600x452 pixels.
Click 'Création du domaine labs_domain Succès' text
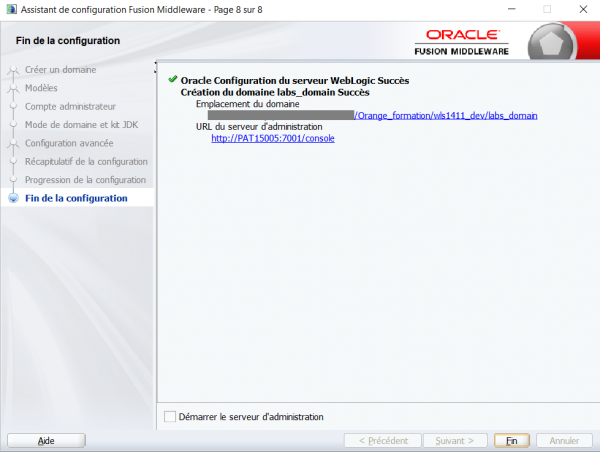point(275,92)
